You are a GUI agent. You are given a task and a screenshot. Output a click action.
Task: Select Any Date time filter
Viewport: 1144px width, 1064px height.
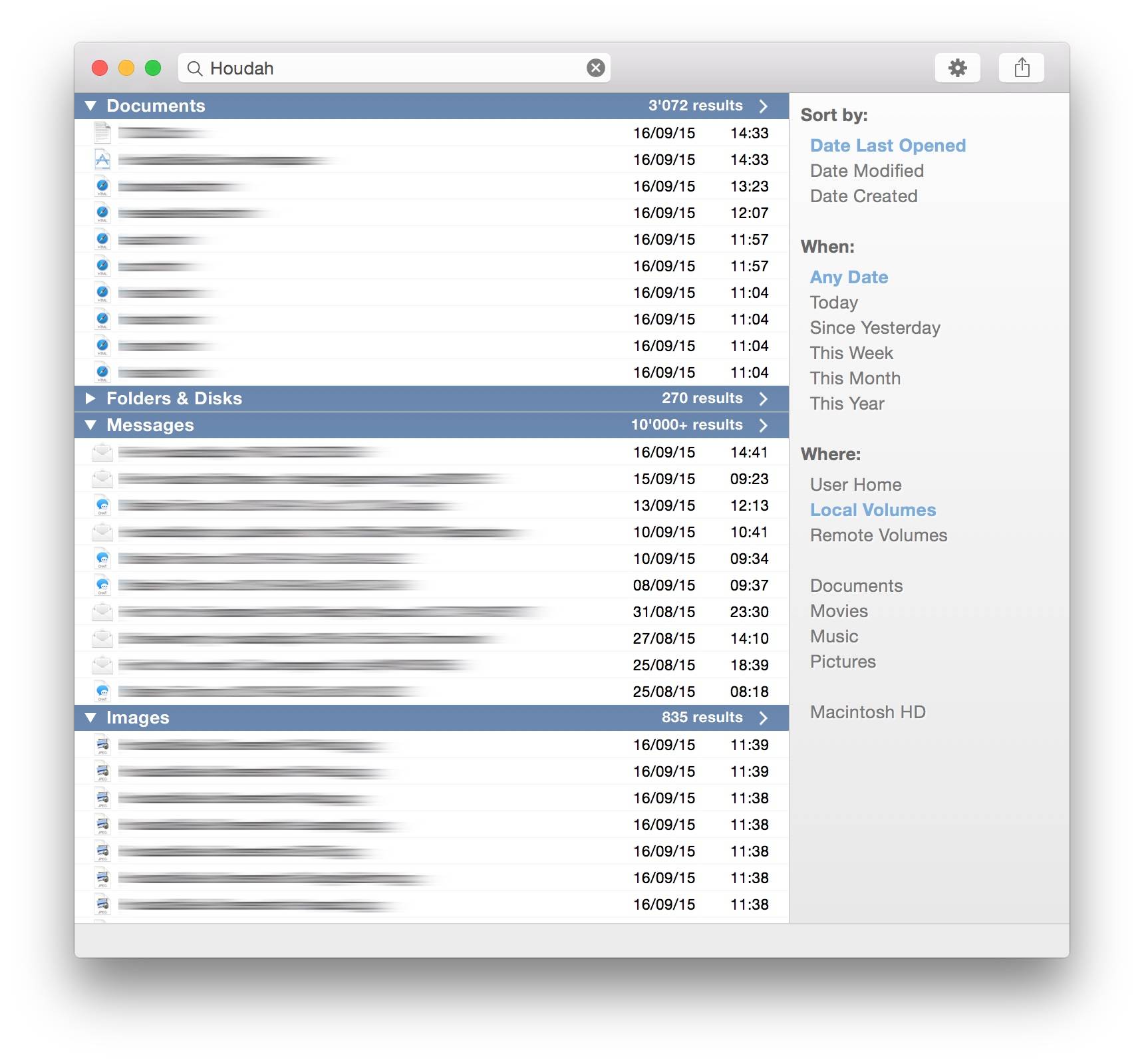849,277
